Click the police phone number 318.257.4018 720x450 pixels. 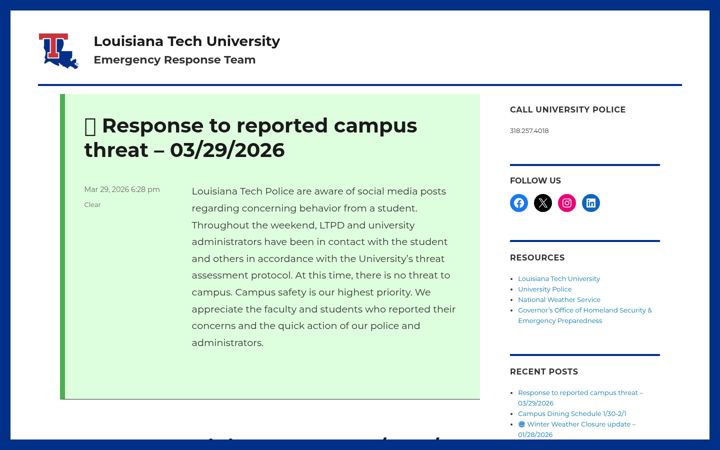[x=529, y=130]
